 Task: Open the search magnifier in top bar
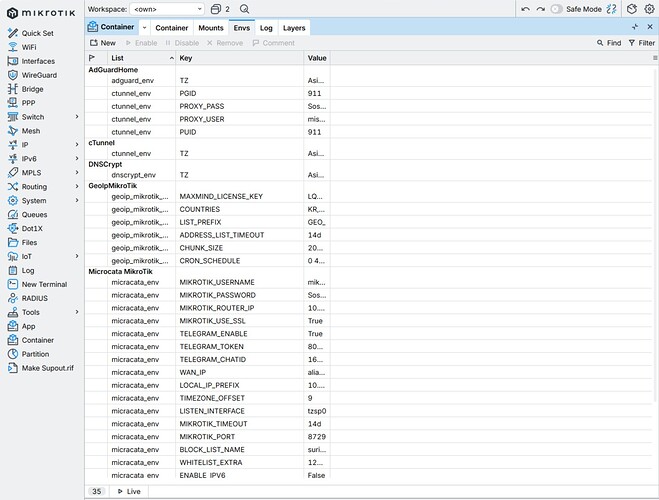tap(244, 9)
